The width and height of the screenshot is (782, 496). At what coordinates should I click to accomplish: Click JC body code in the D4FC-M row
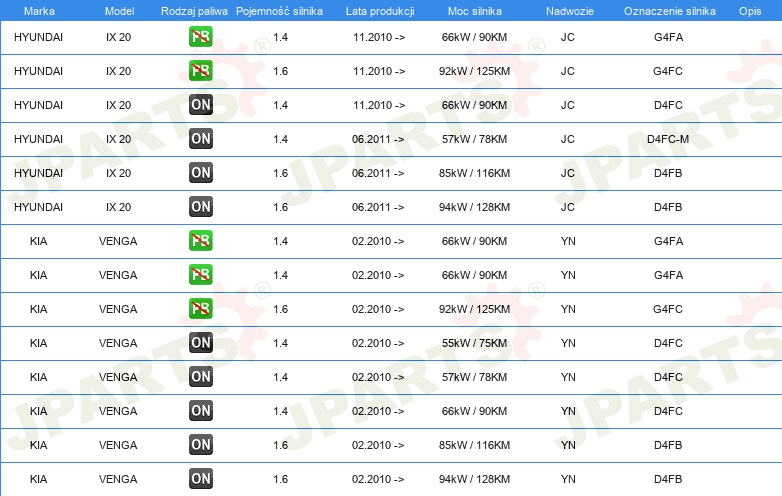pos(568,139)
